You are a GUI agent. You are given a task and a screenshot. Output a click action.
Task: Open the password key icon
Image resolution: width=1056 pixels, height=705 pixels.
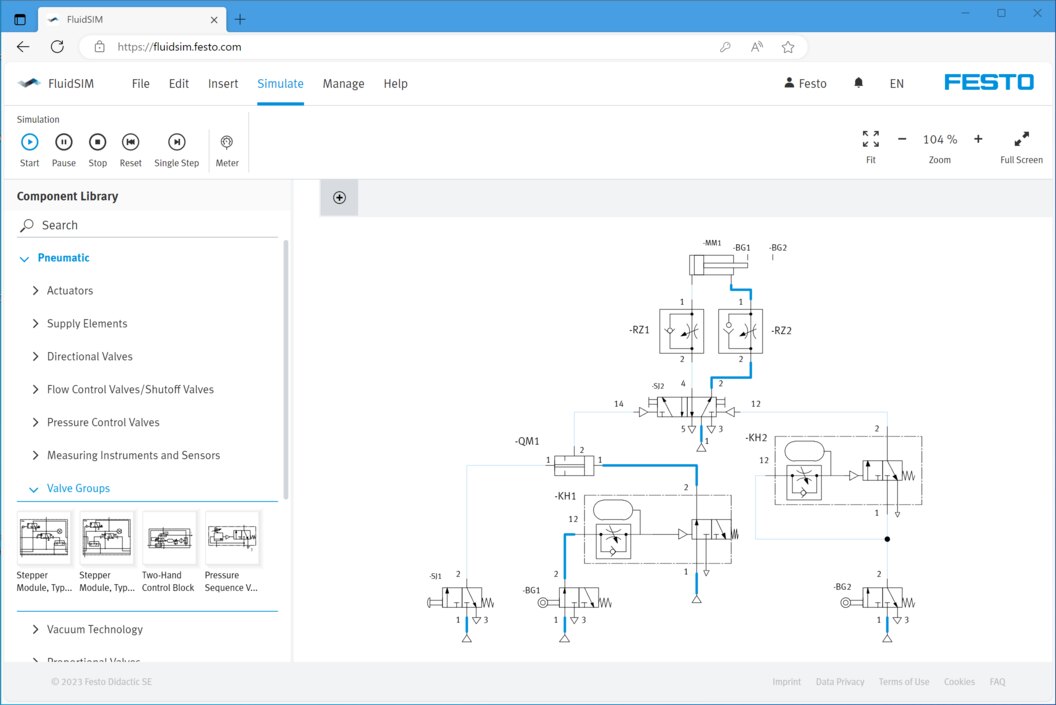click(x=725, y=46)
